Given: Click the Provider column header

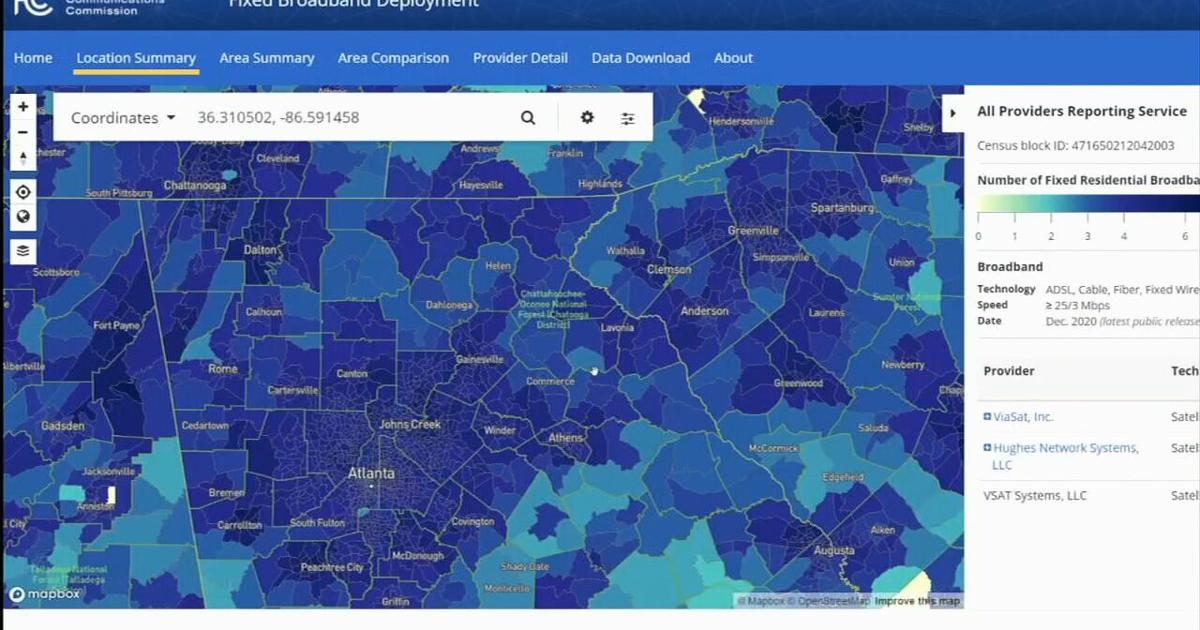Looking at the screenshot, I should (1009, 371).
